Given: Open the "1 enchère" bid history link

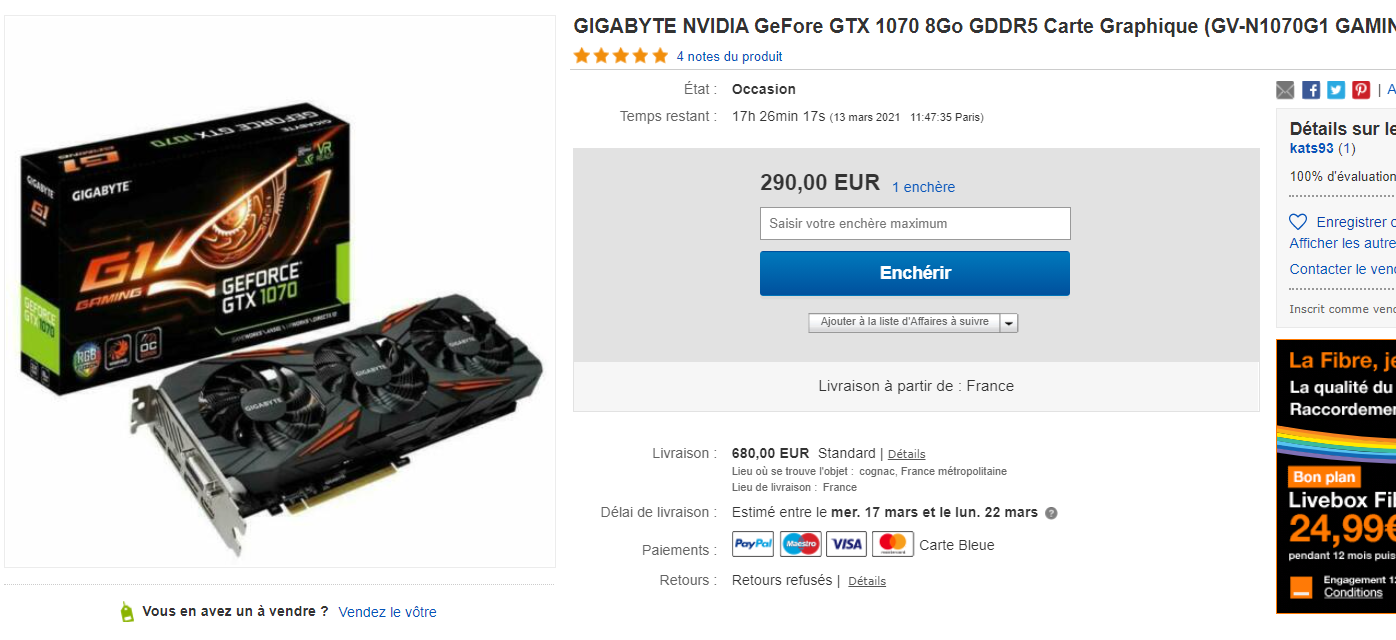Looking at the screenshot, I should click(x=923, y=187).
